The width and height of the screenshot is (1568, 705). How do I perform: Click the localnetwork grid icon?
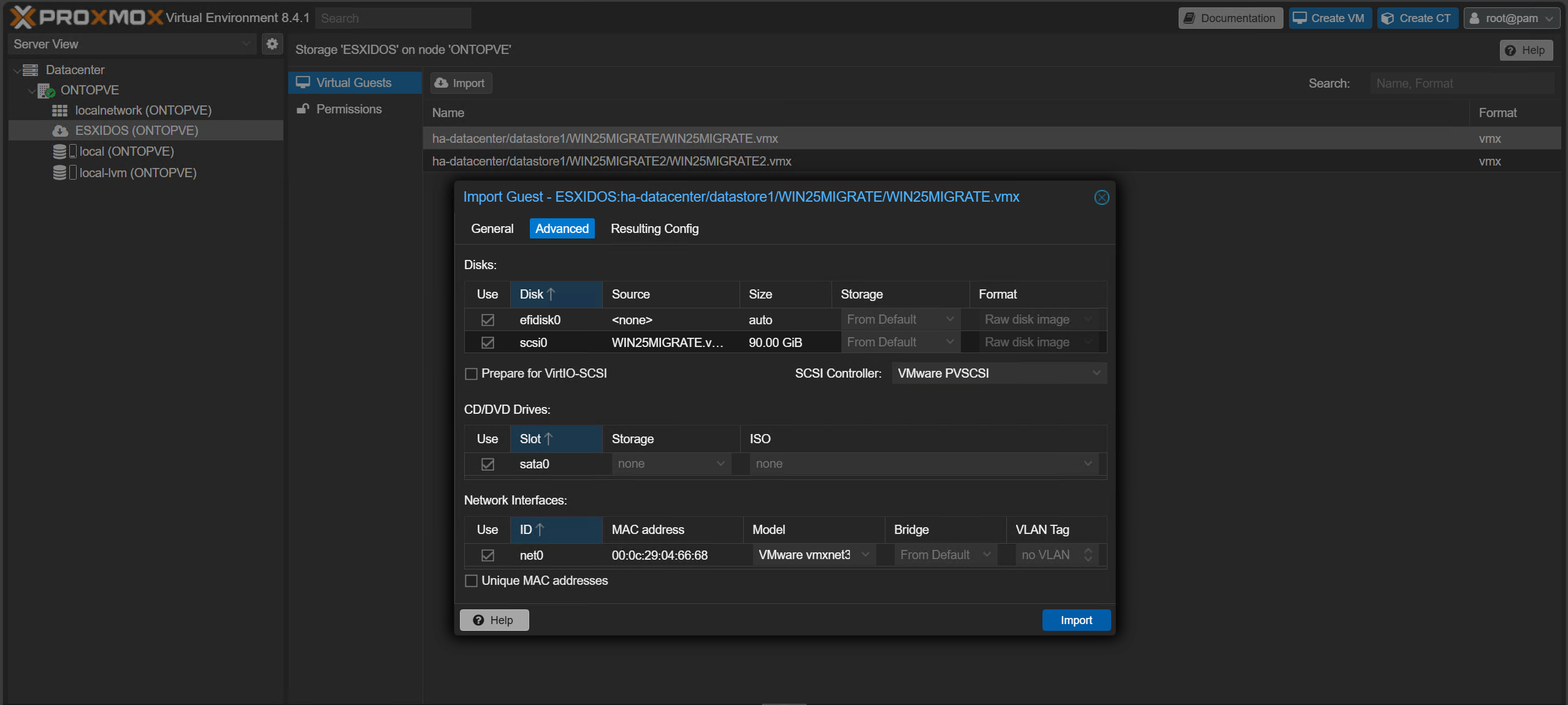(x=59, y=110)
